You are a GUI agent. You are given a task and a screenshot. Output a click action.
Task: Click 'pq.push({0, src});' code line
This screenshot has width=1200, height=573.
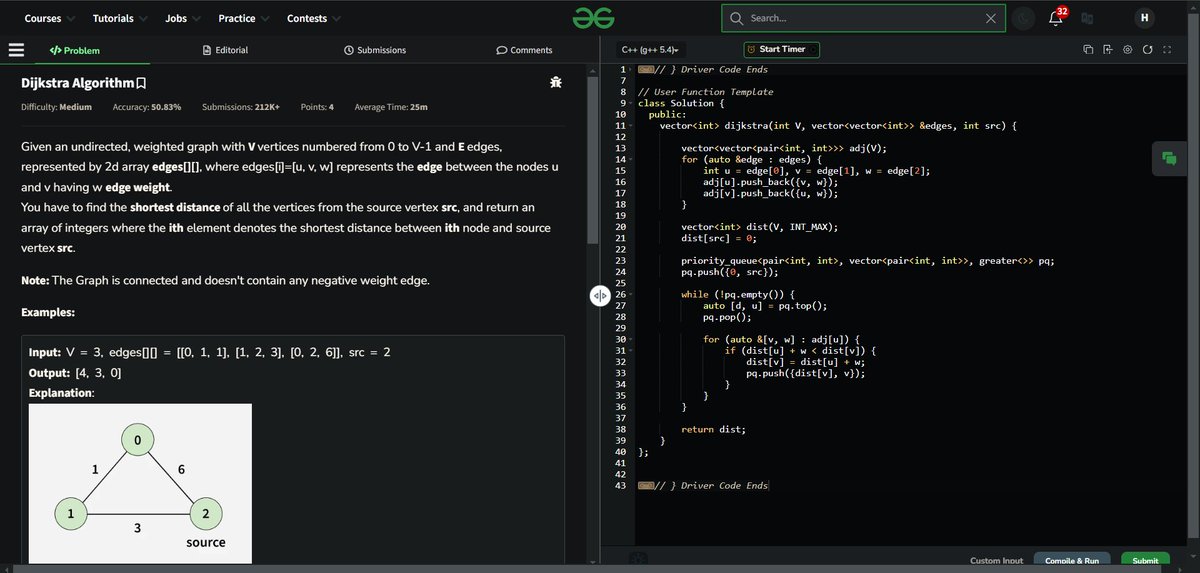pos(730,272)
